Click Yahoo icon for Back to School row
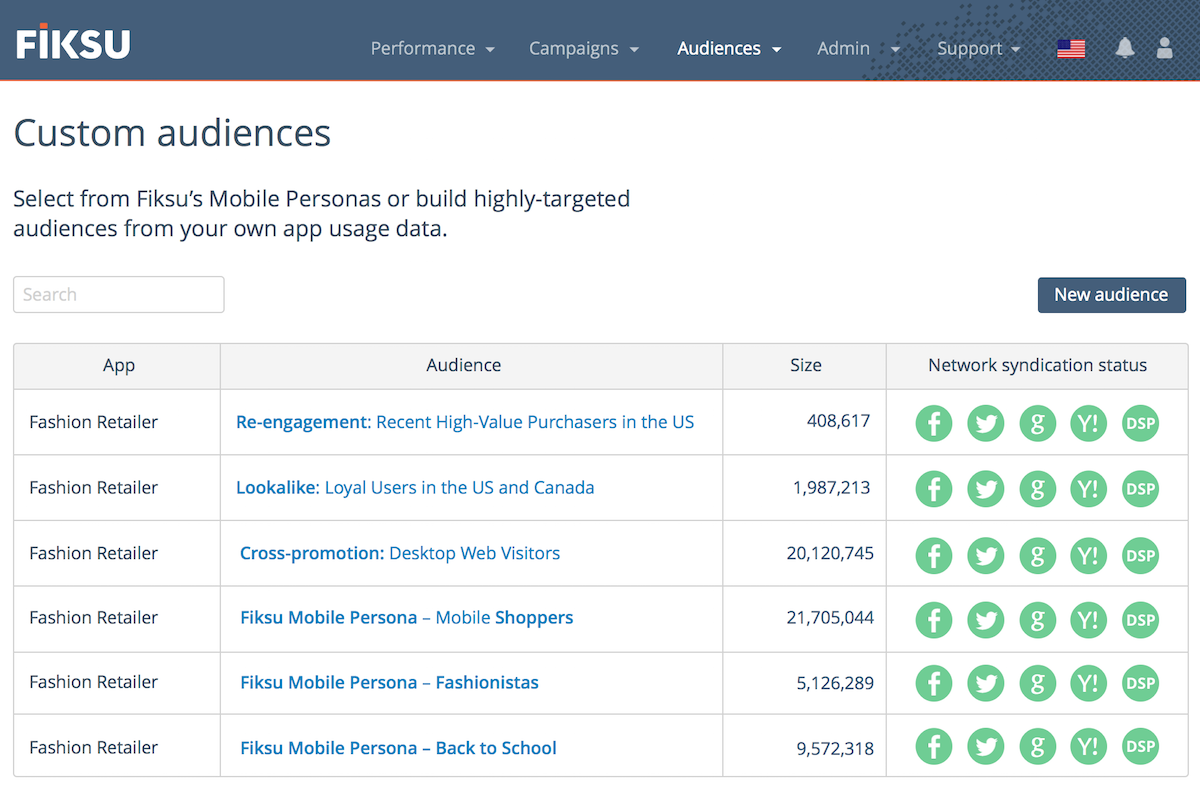Image resolution: width=1200 pixels, height=797 pixels. click(1089, 746)
